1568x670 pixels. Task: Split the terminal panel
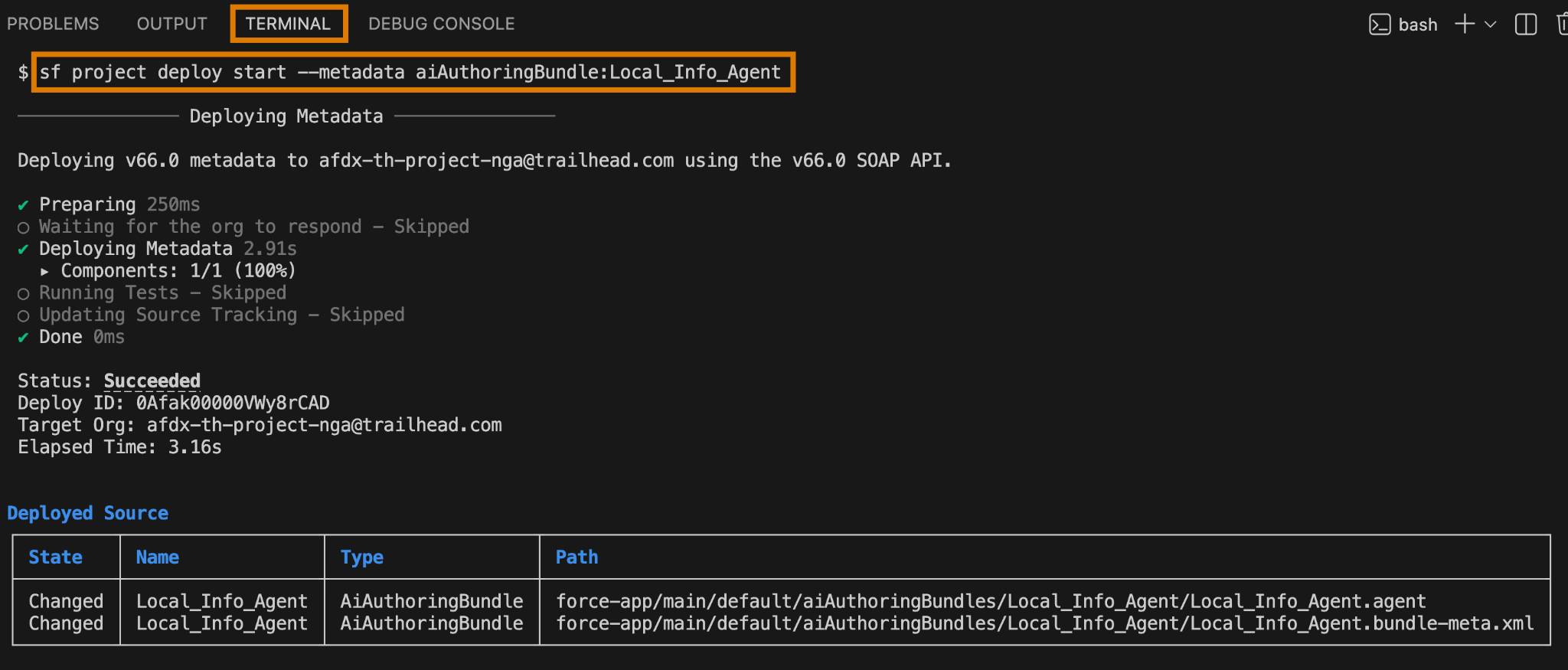(x=1525, y=25)
